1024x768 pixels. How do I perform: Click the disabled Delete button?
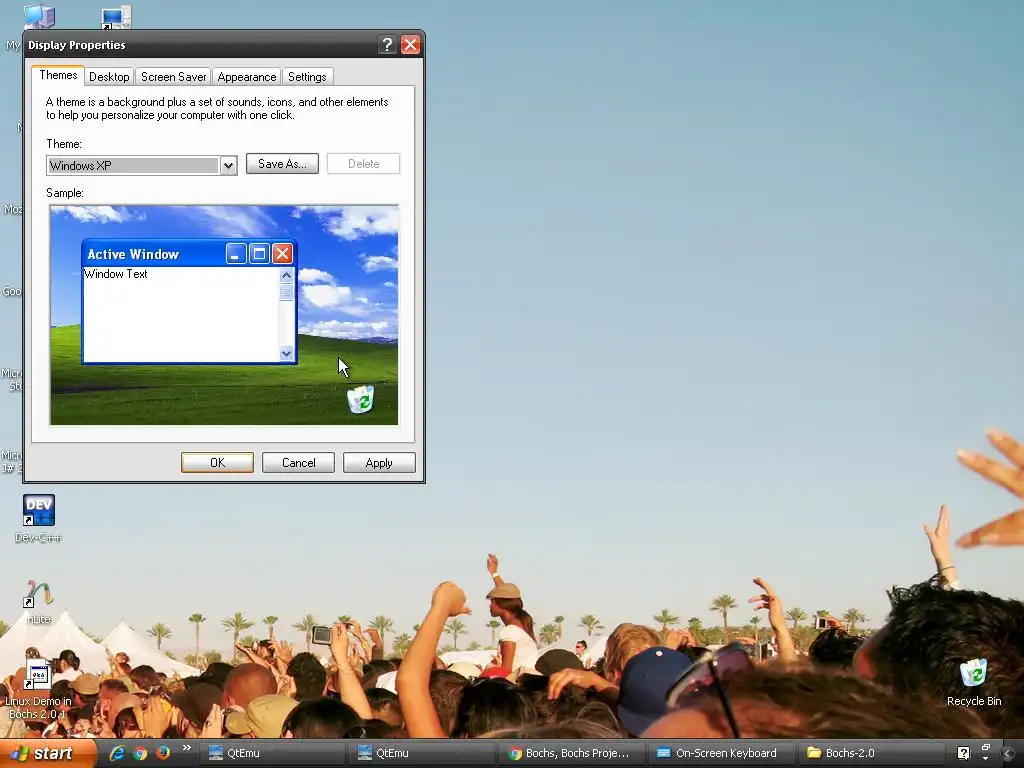click(x=363, y=164)
